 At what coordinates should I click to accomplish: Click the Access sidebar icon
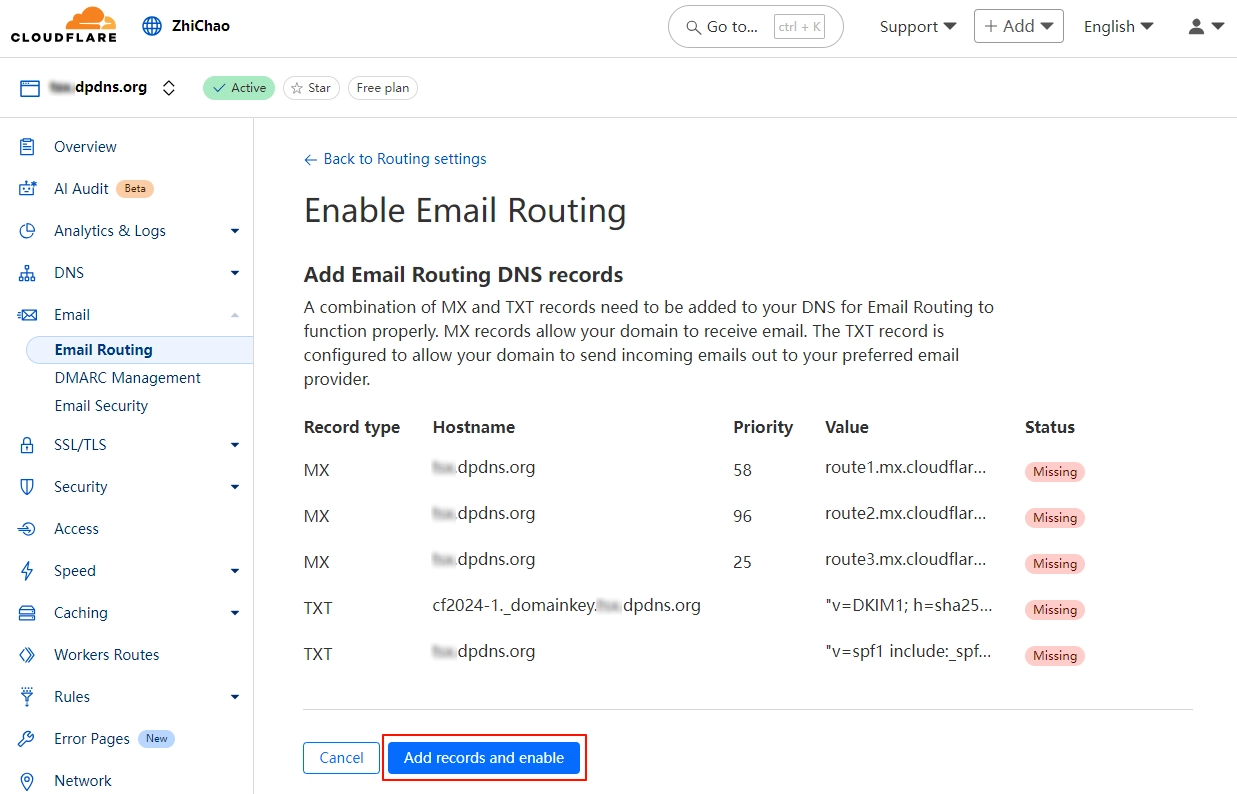point(28,529)
